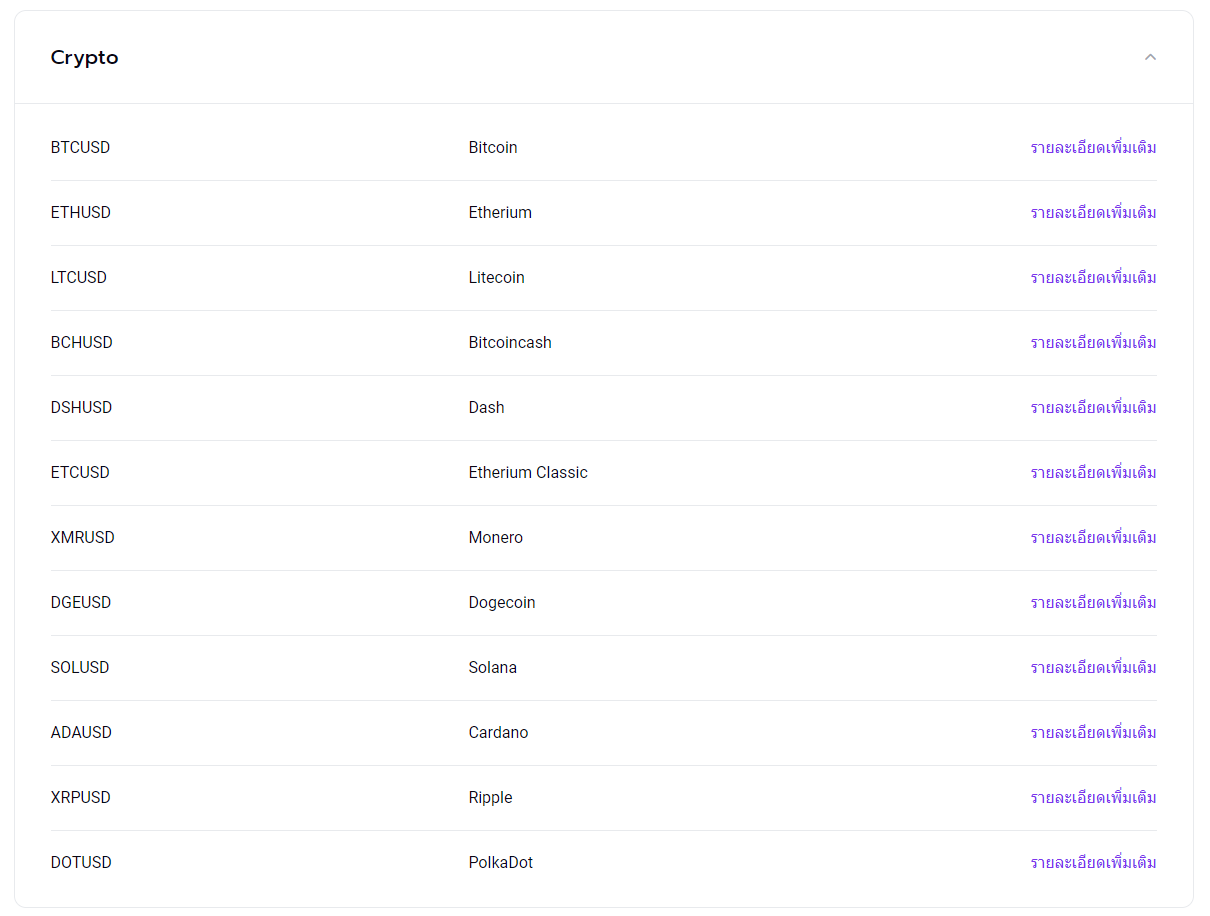Screen dimensions: 1210x916
Task: Click the Bitcoin name text
Action: [x=493, y=148]
